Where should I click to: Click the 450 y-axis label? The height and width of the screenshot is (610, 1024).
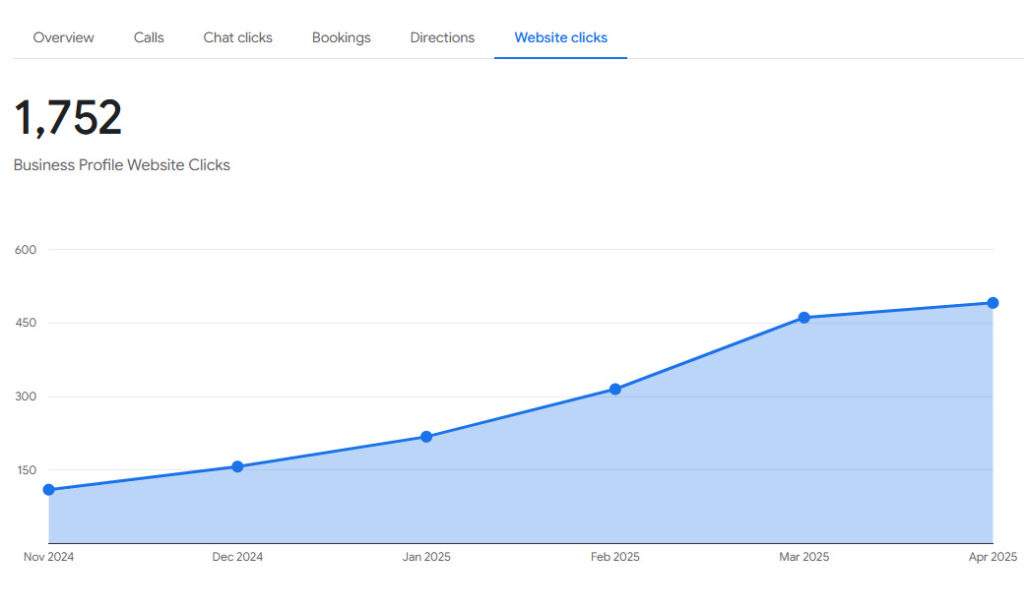(x=25, y=323)
